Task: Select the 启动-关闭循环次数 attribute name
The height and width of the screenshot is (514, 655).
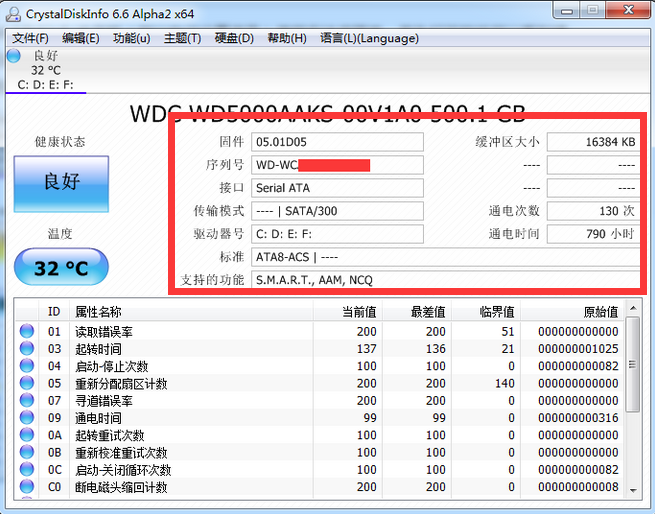Action: click(x=123, y=470)
